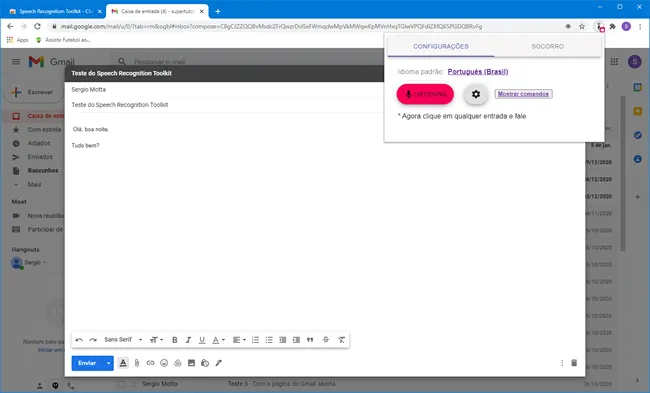
Task: Open Chrome profile avatar in toolbar
Action: [626, 27]
